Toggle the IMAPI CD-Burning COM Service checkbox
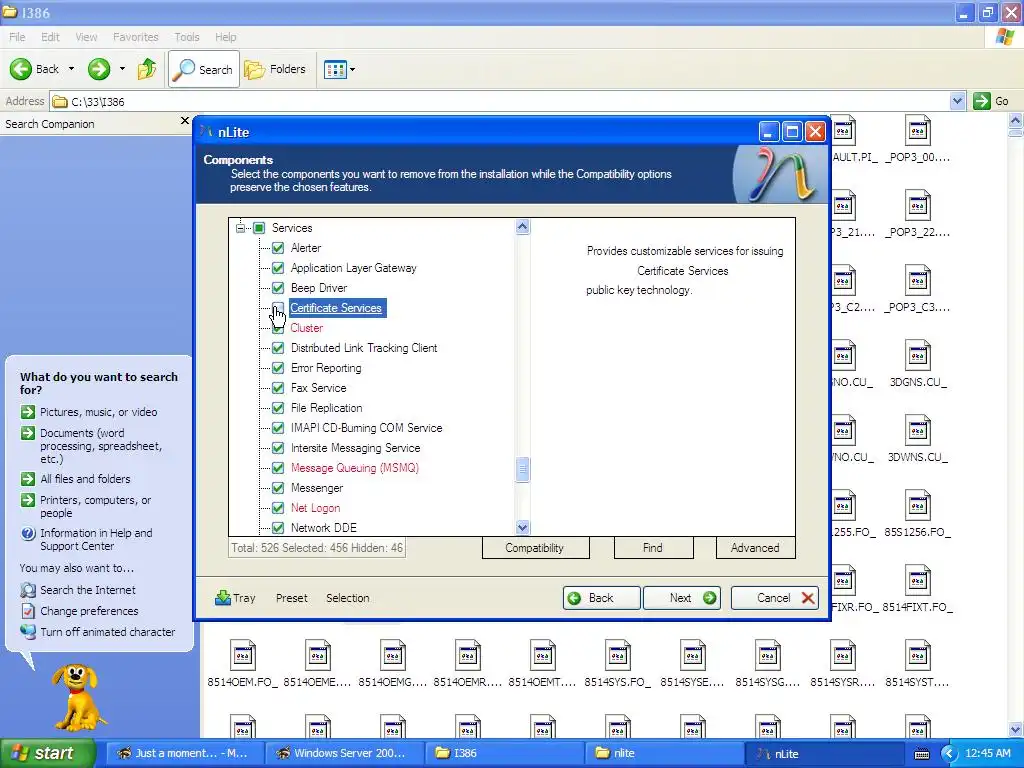The width and height of the screenshot is (1024, 768). [x=278, y=428]
